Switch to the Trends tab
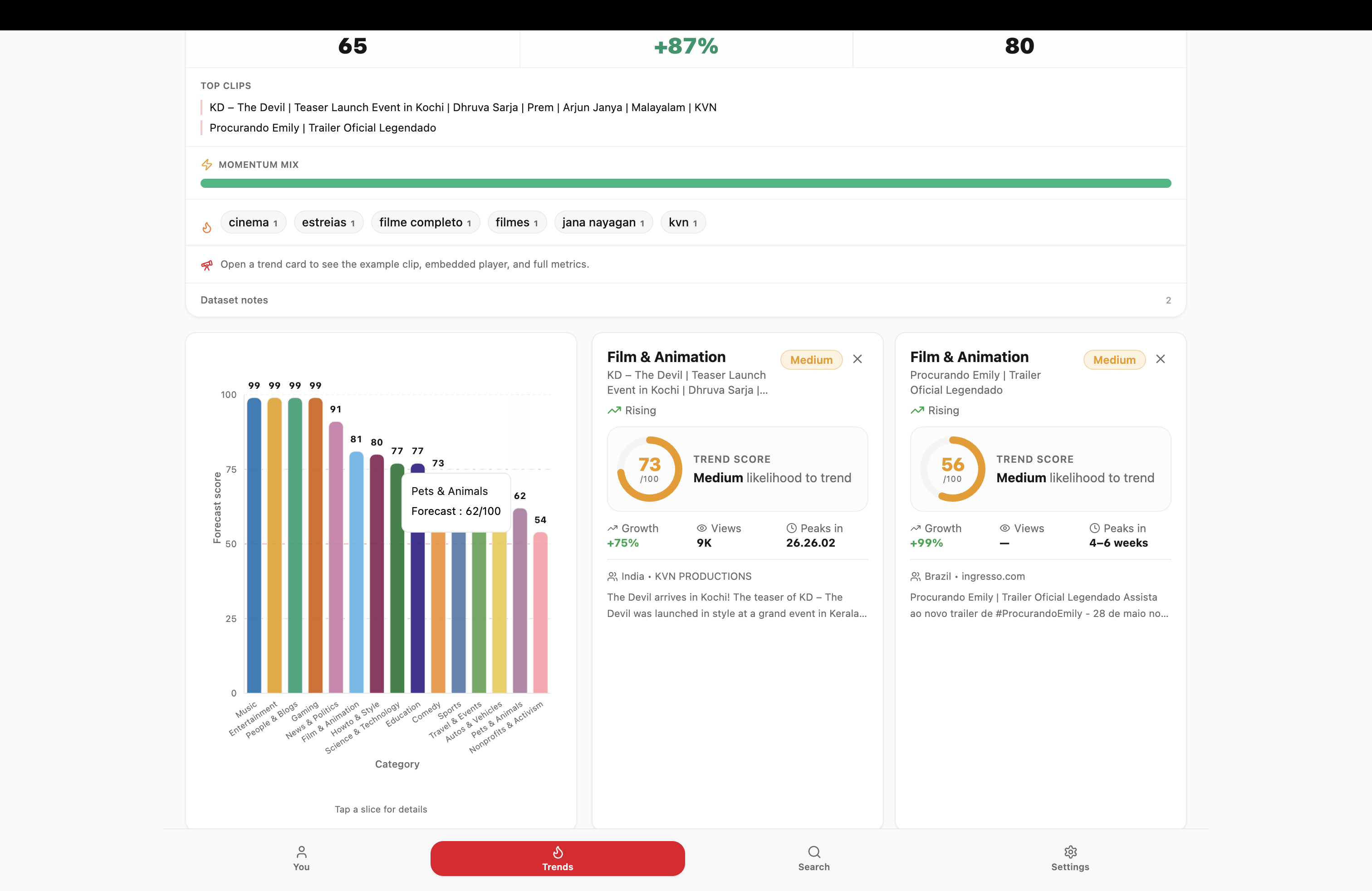 (558, 858)
